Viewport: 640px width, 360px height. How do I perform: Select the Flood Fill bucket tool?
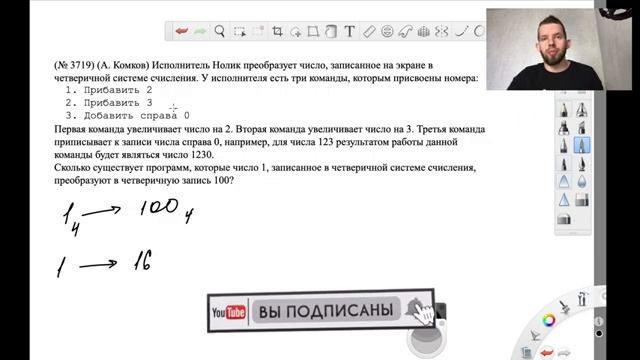[x=331, y=31]
